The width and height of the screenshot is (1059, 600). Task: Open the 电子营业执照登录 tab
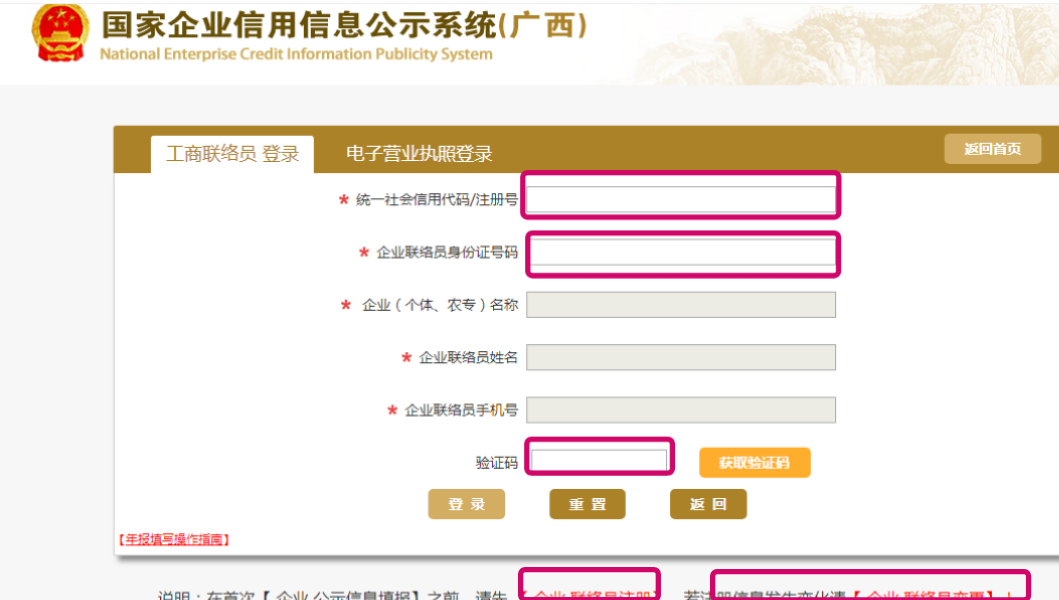pos(419,154)
